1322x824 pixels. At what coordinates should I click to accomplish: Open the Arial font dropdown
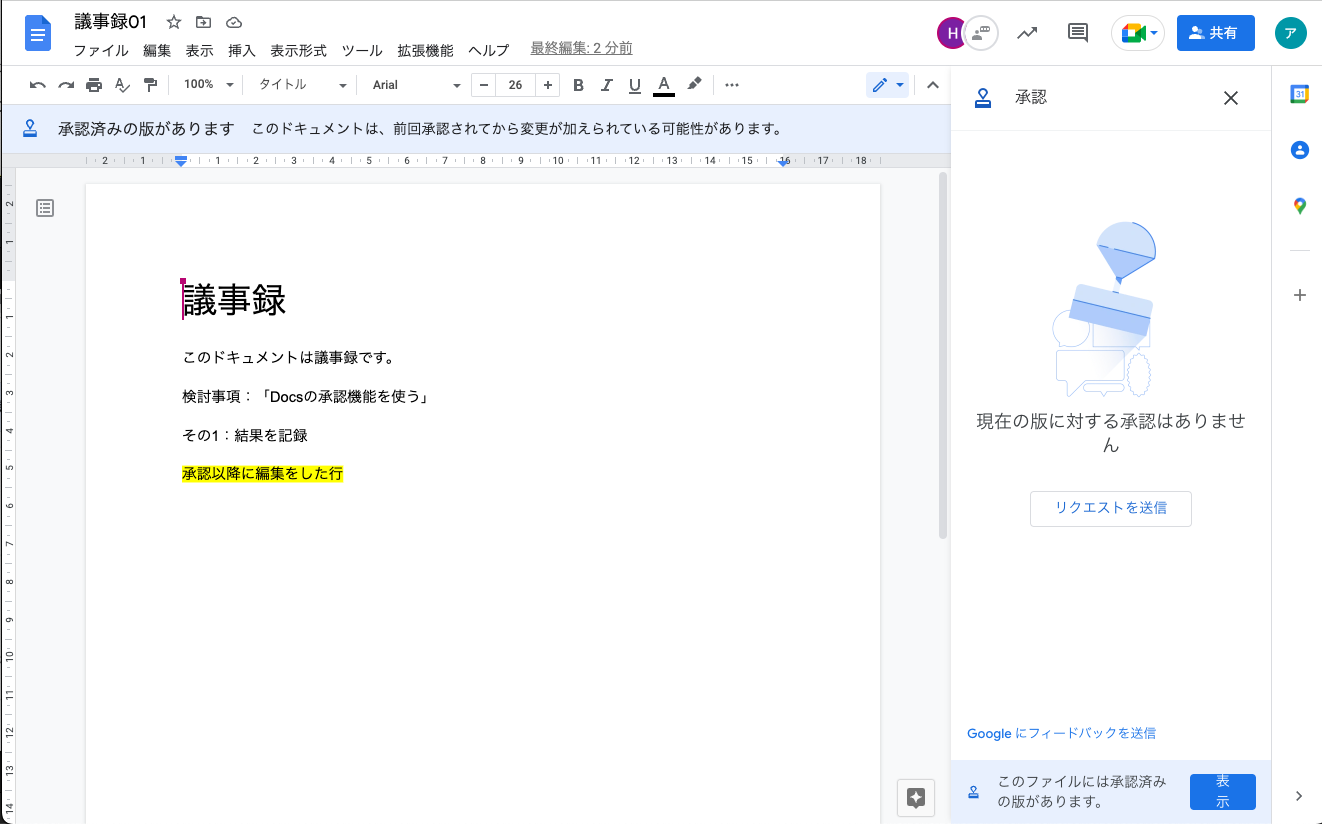[415, 85]
